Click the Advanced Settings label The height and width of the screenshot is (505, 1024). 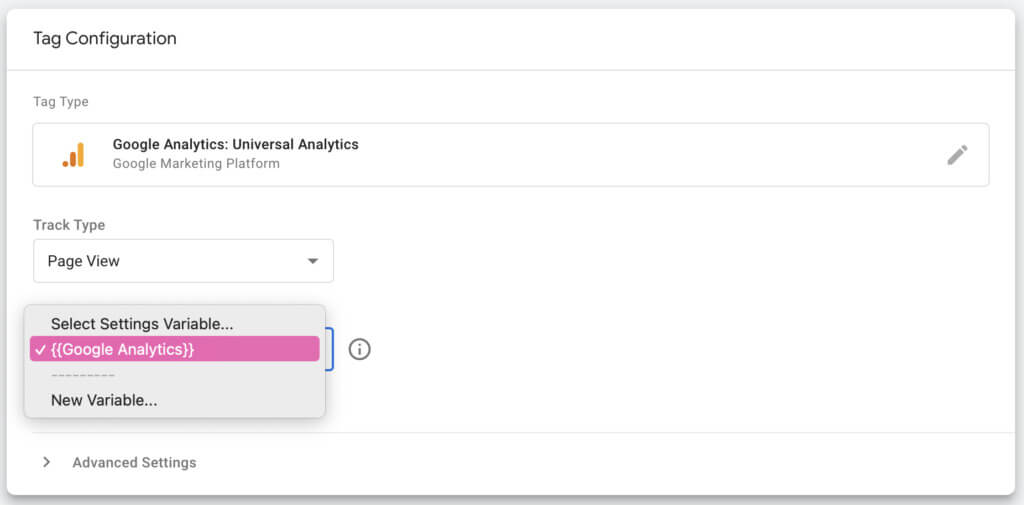(x=134, y=463)
